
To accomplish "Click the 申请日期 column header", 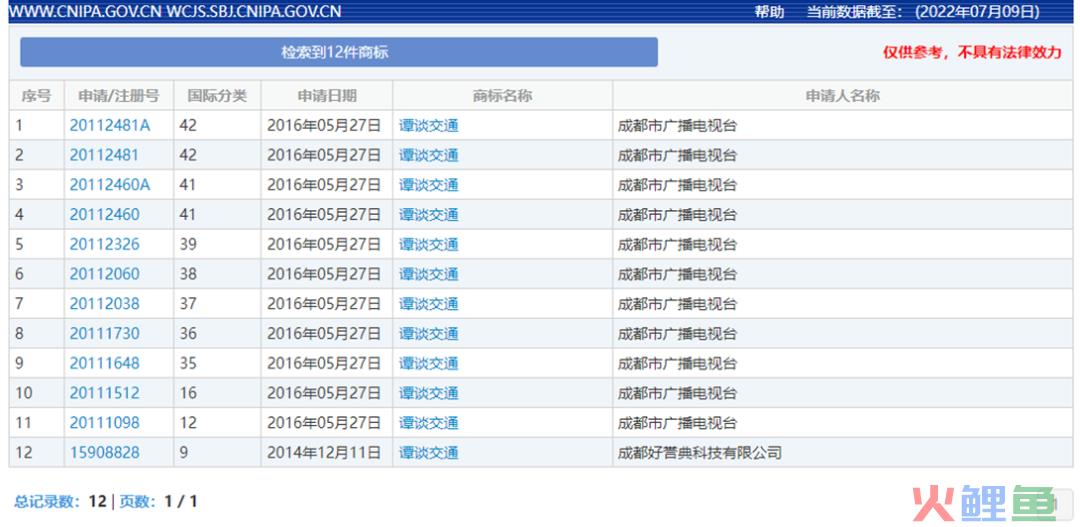I will [326, 96].
